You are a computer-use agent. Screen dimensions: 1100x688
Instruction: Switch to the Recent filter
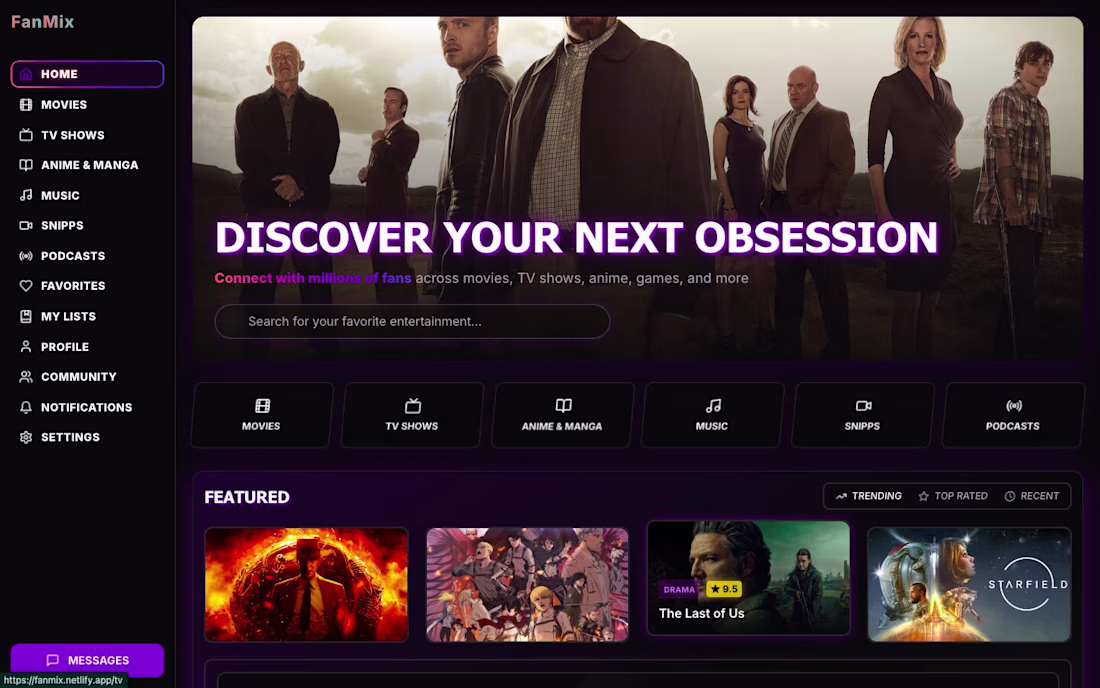point(1031,496)
